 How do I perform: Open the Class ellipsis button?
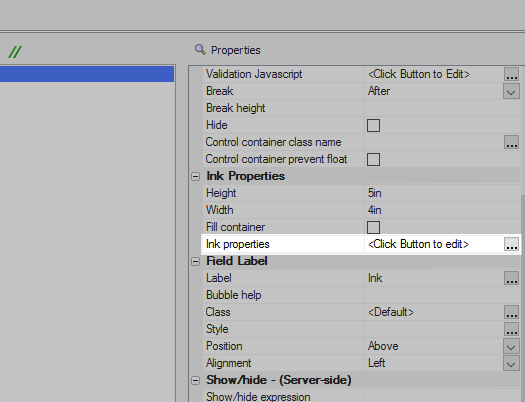[x=511, y=312]
